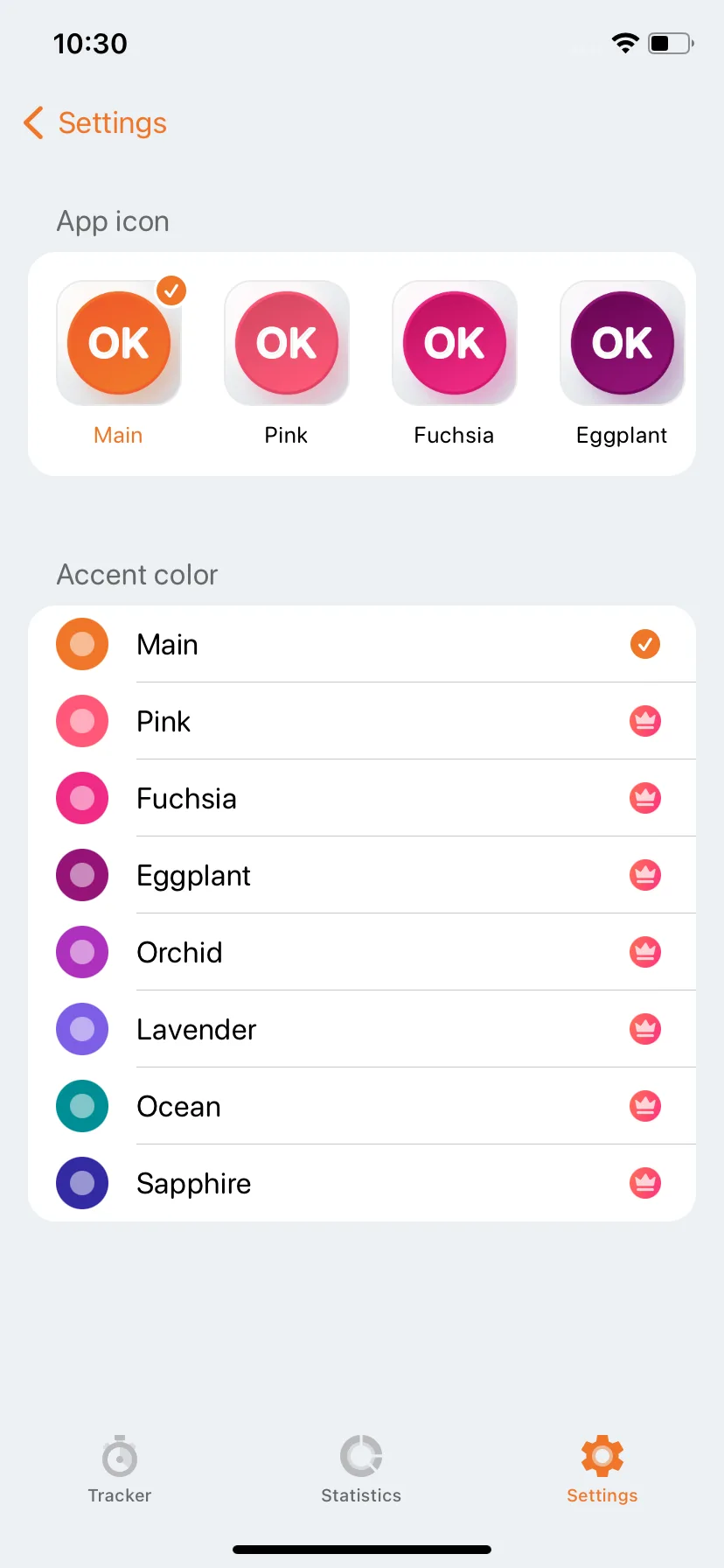Go back using the orange chevron

33,123
